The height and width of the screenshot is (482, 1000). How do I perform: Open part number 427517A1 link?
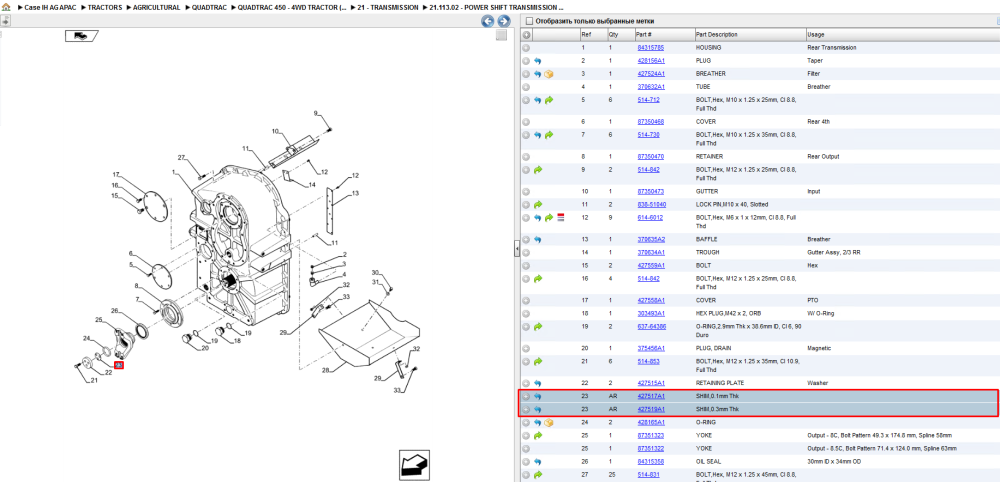click(651, 397)
